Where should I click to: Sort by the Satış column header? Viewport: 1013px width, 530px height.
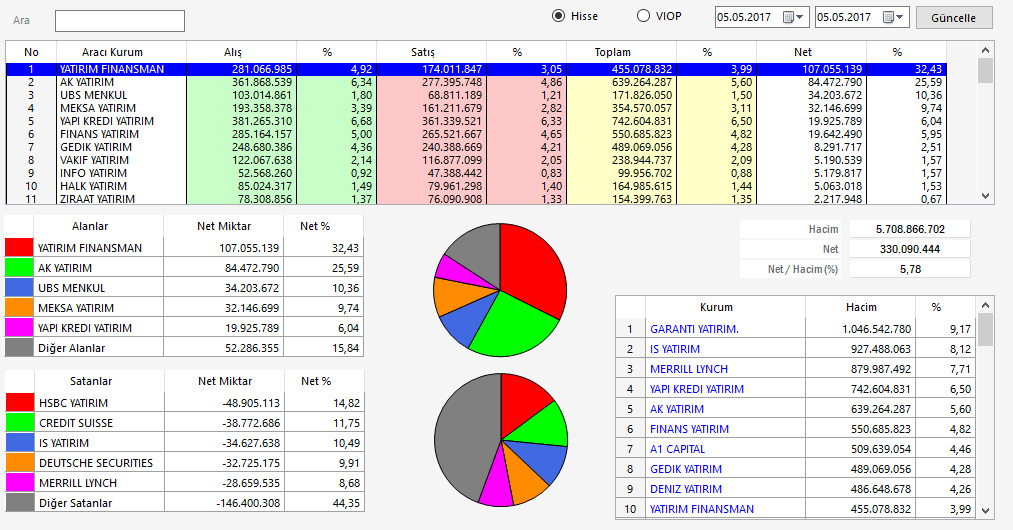432,52
